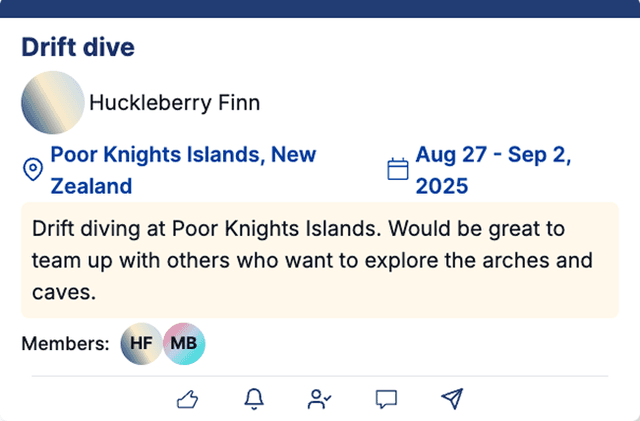Click the bell notification icon
640x421 pixels.
[x=254, y=399]
